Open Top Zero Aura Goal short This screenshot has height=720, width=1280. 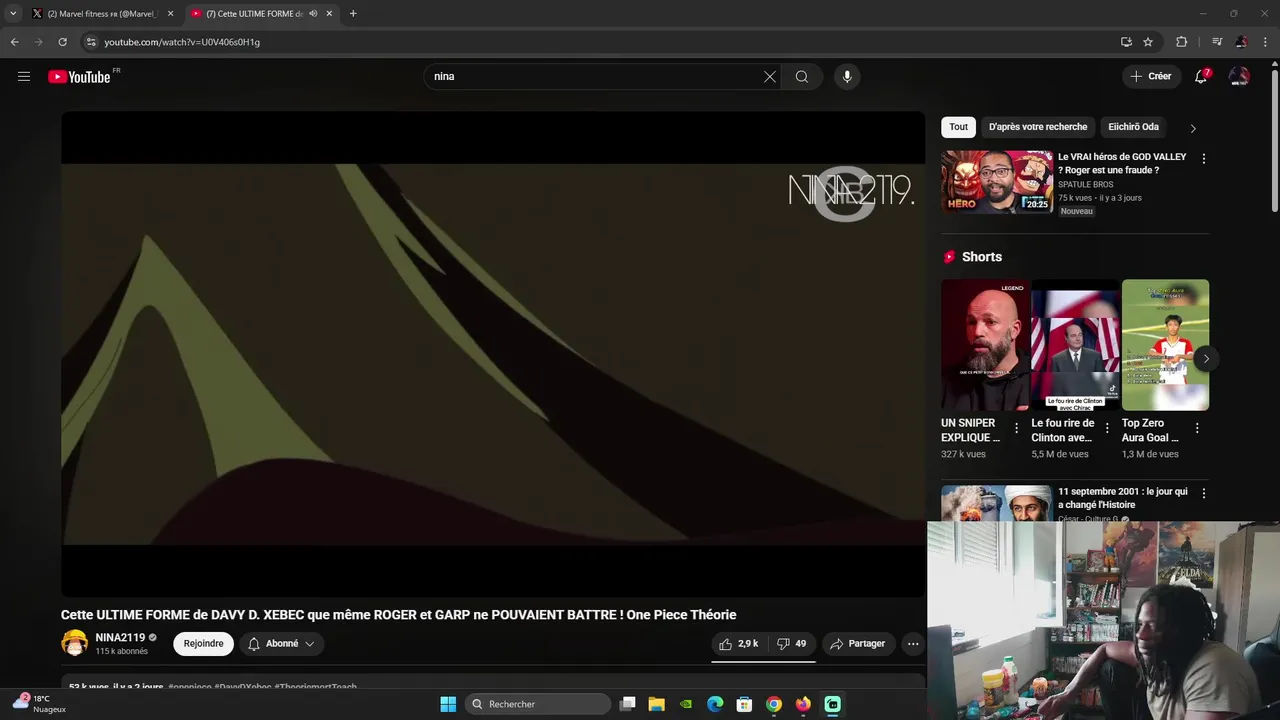click(1165, 345)
